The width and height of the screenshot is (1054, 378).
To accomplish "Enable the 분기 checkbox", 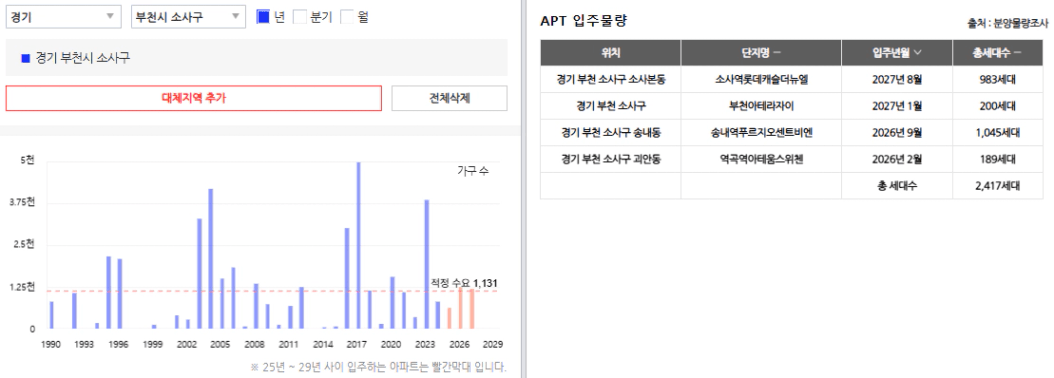I will click(300, 17).
